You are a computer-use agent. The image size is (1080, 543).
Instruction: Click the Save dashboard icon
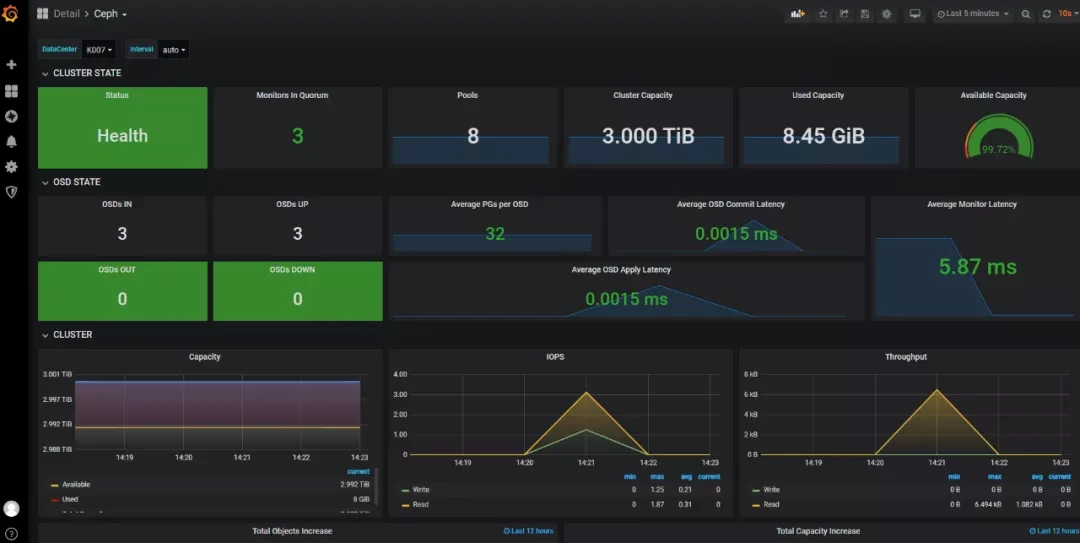click(865, 14)
